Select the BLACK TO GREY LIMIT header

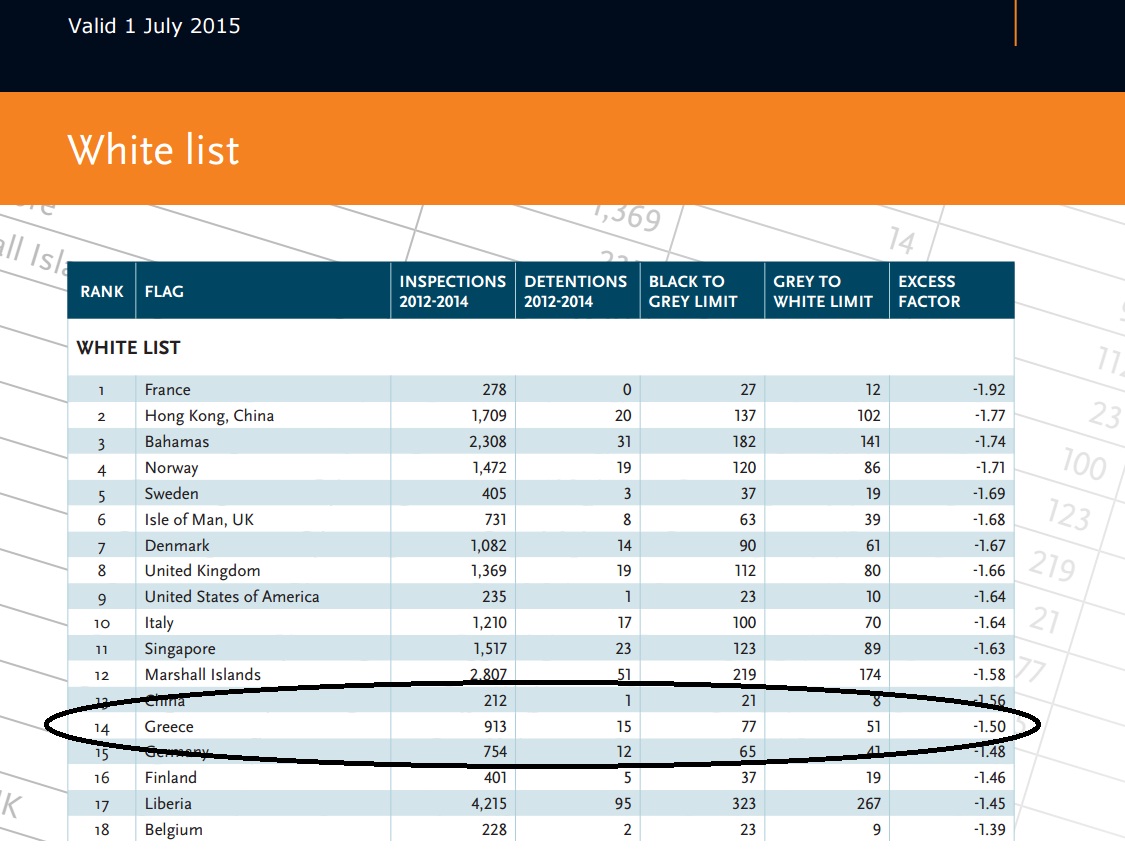(x=693, y=291)
